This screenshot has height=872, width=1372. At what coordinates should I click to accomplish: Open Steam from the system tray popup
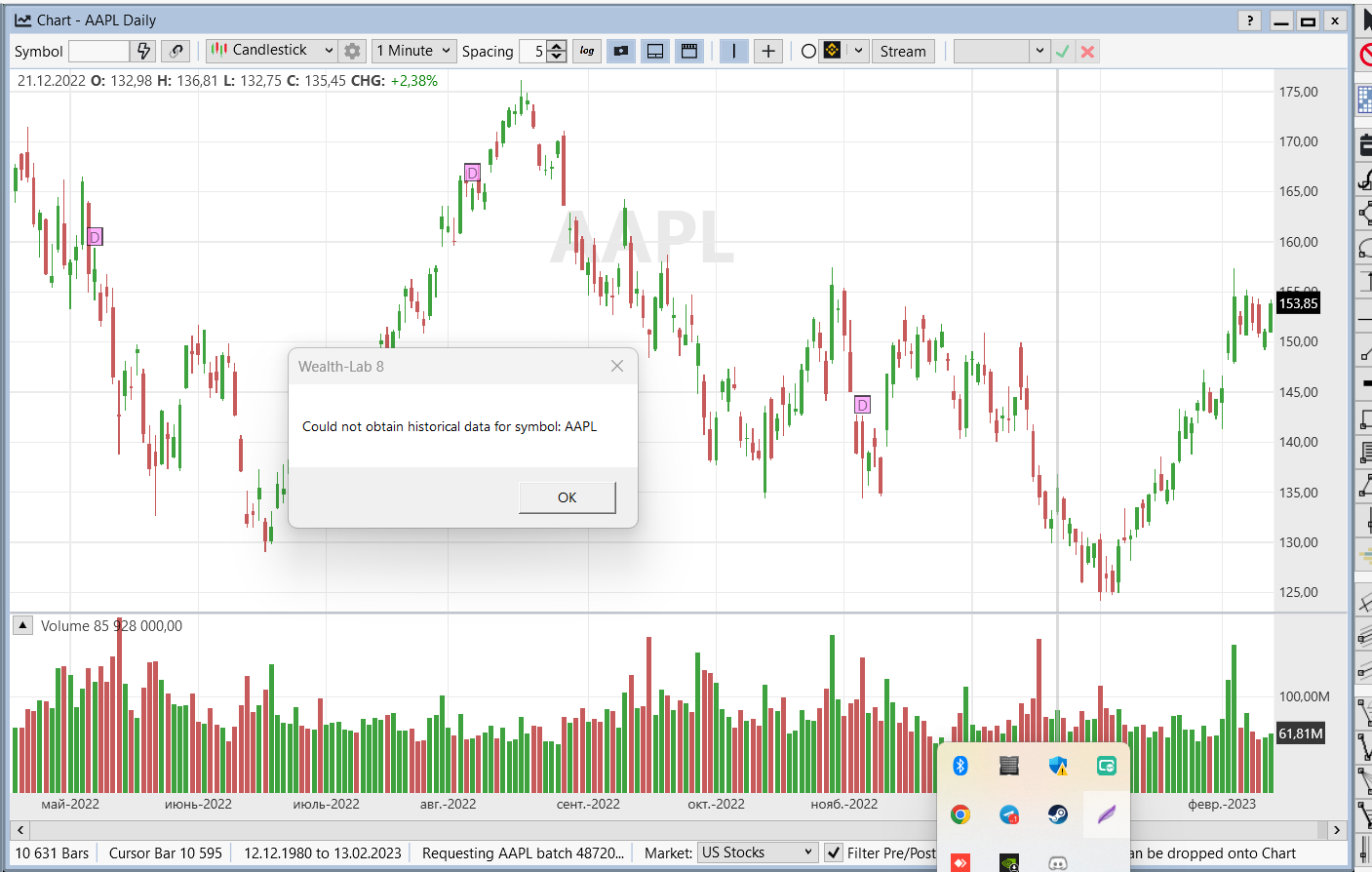tap(1057, 814)
